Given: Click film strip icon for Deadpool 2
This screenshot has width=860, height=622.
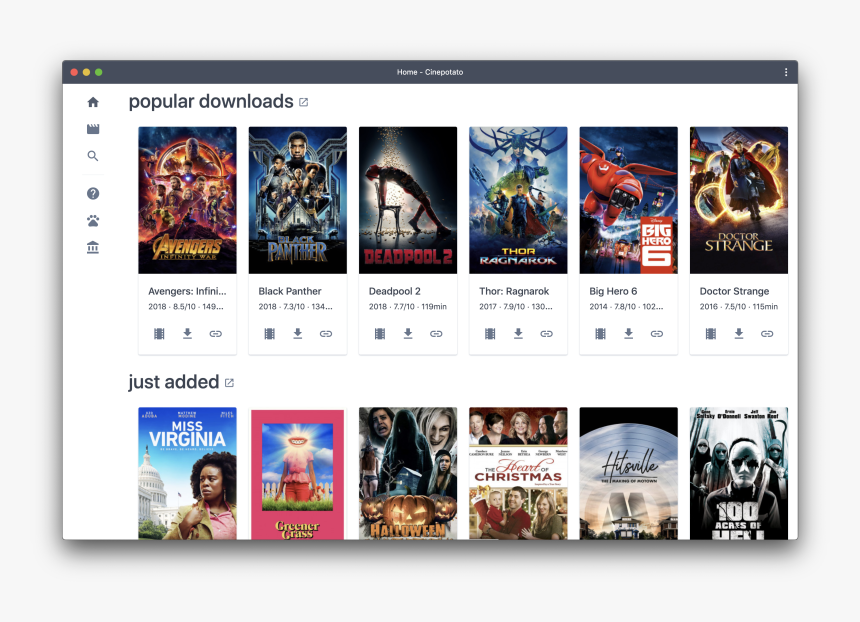Looking at the screenshot, I should tap(380, 333).
